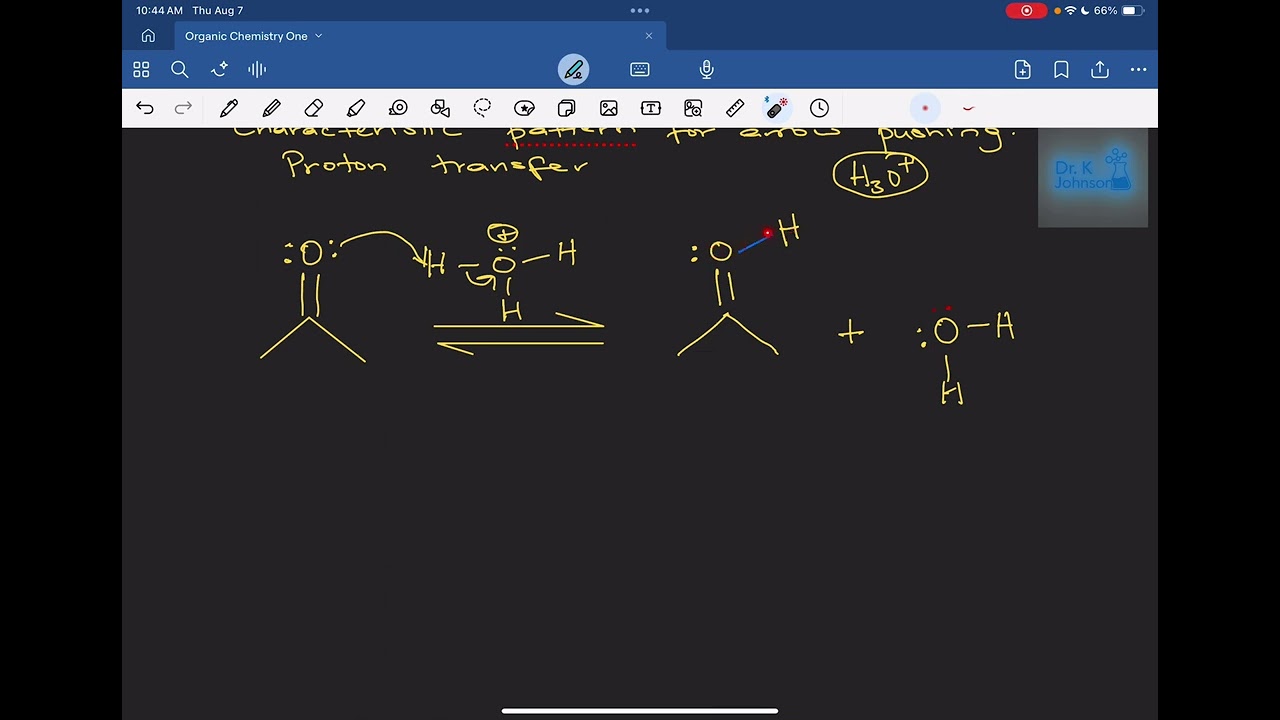
Task: Select the Tape tool
Action: coord(398,108)
